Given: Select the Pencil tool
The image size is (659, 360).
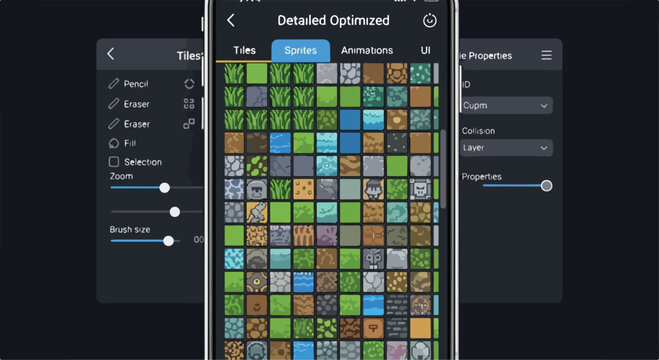Looking at the screenshot, I should tap(129, 84).
